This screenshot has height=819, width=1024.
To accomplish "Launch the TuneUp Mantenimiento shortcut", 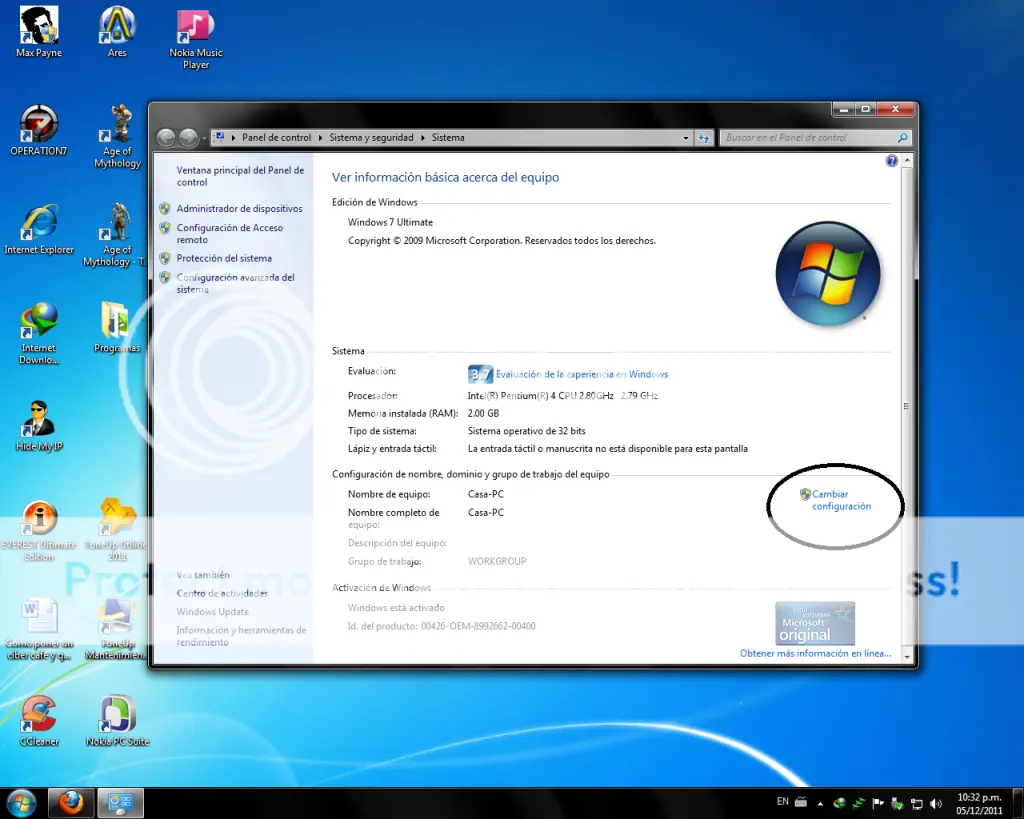I will pos(116,628).
